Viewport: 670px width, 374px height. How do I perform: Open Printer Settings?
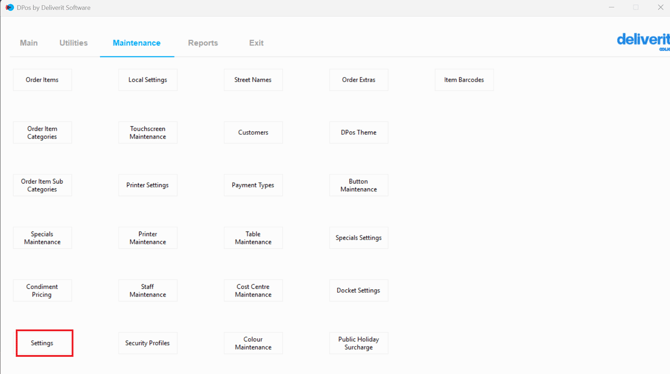pyautogui.click(x=148, y=185)
